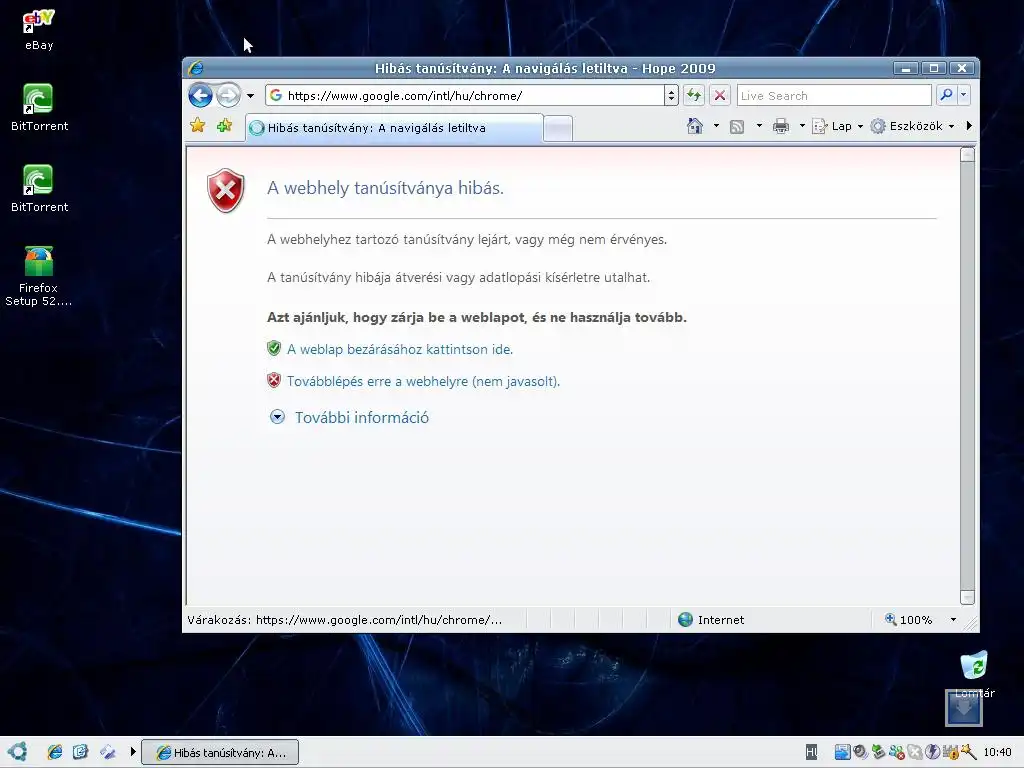1024x768 pixels.
Task: Click the page scrollbar up arrow
Action: click(x=967, y=155)
